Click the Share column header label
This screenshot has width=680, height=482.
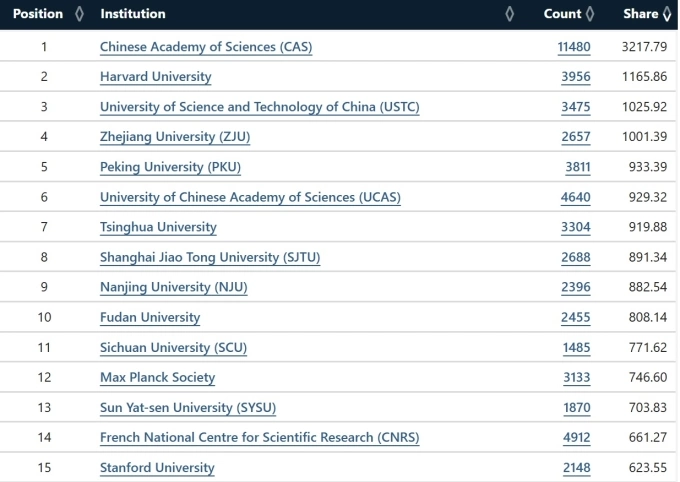tap(641, 14)
